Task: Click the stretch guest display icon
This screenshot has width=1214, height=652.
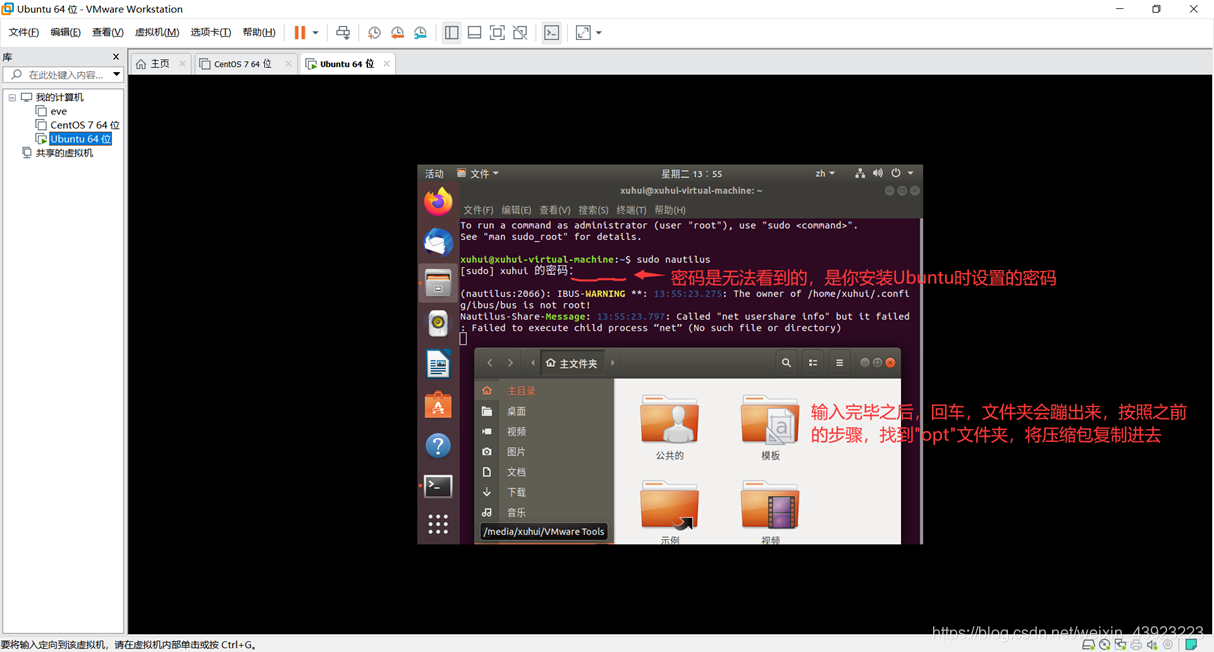Action: pyautogui.click(x=583, y=33)
